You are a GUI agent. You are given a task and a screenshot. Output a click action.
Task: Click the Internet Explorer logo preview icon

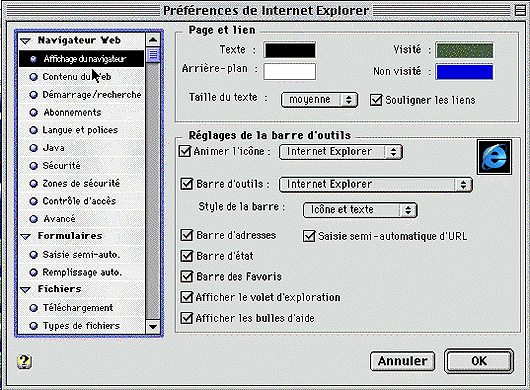pyautogui.click(x=494, y=157)
